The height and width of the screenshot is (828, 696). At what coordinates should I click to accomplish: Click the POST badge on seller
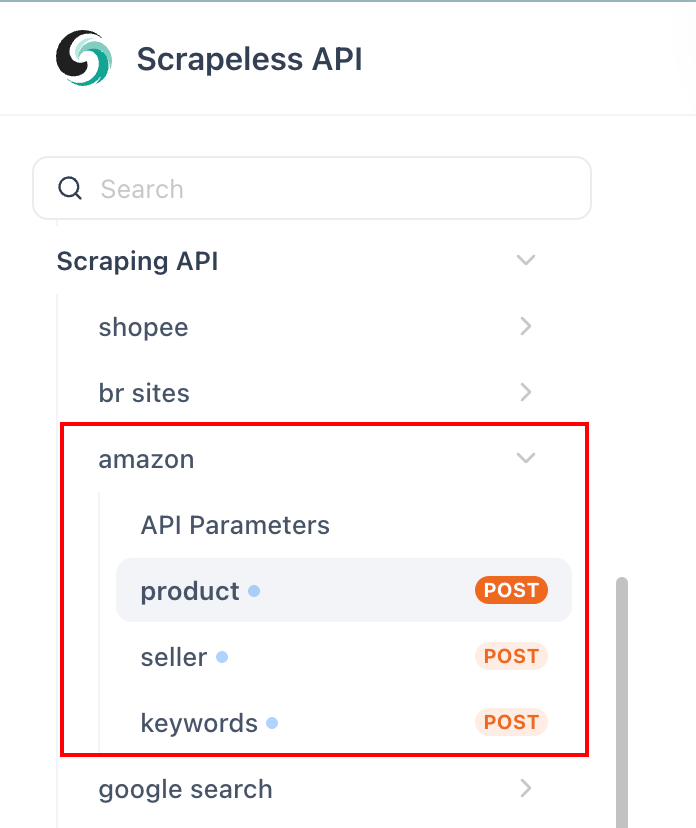tap(511, 656)
